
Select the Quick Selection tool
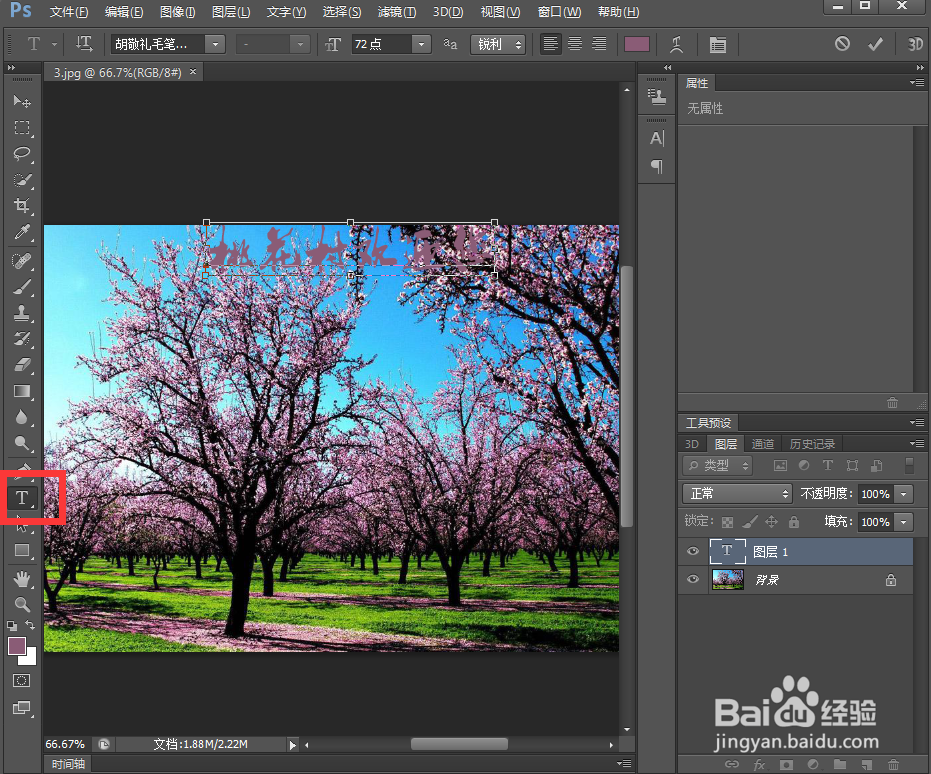(22, 180)
